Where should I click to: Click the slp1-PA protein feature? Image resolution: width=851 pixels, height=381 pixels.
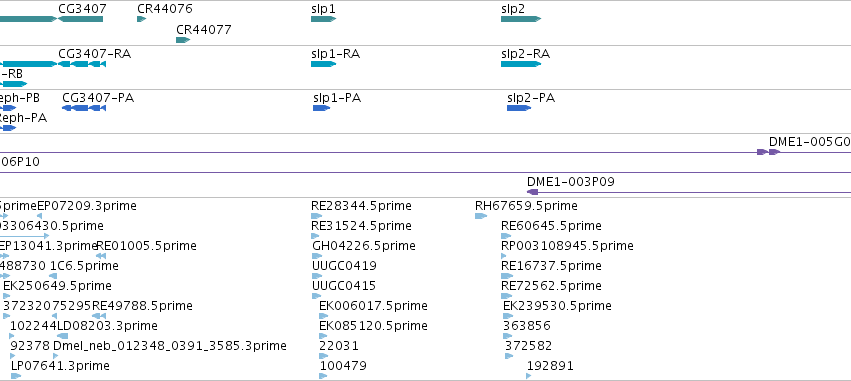pyautogui.click(x=321, y=108)
